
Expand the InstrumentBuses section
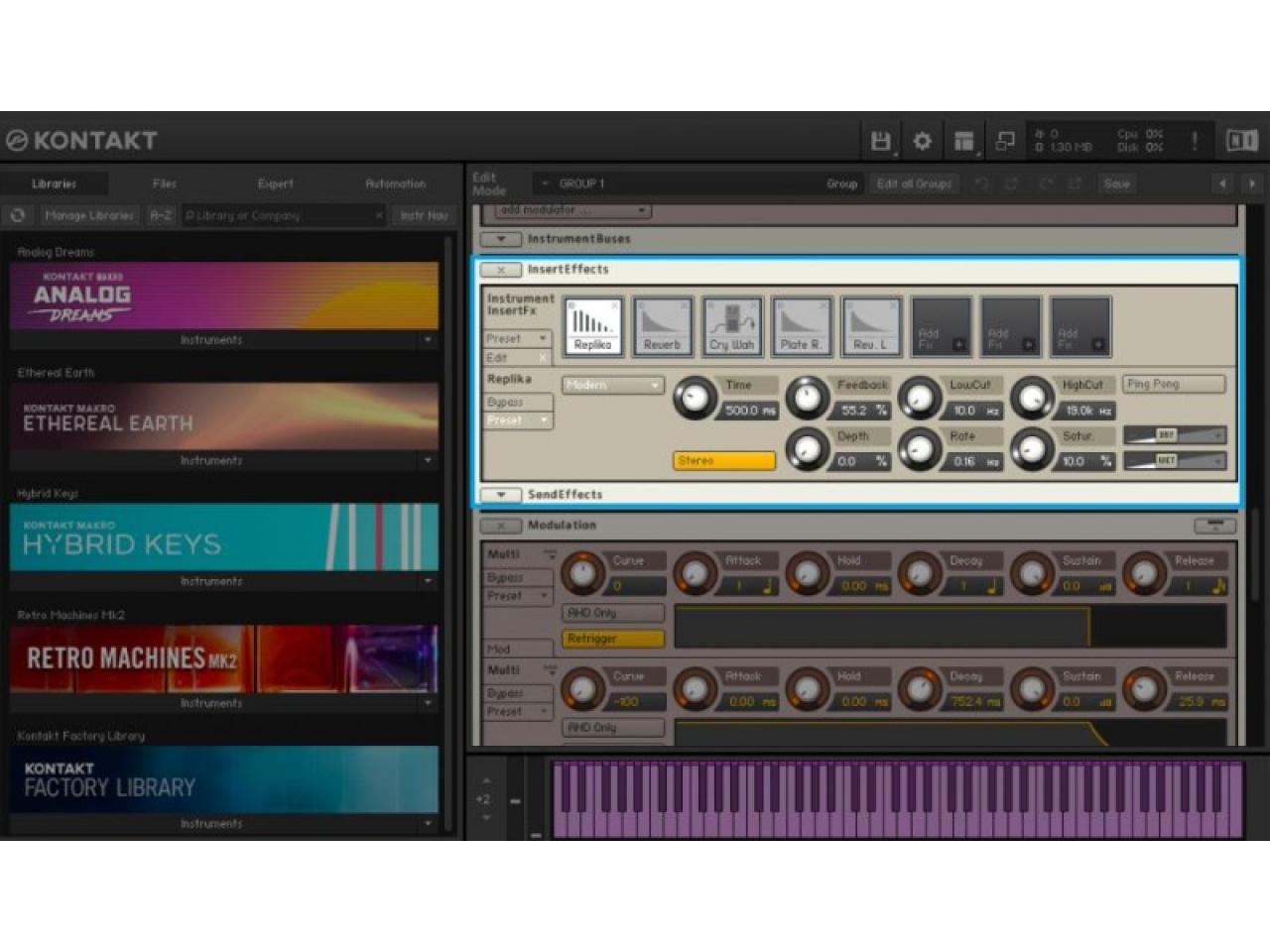[501, 239]
